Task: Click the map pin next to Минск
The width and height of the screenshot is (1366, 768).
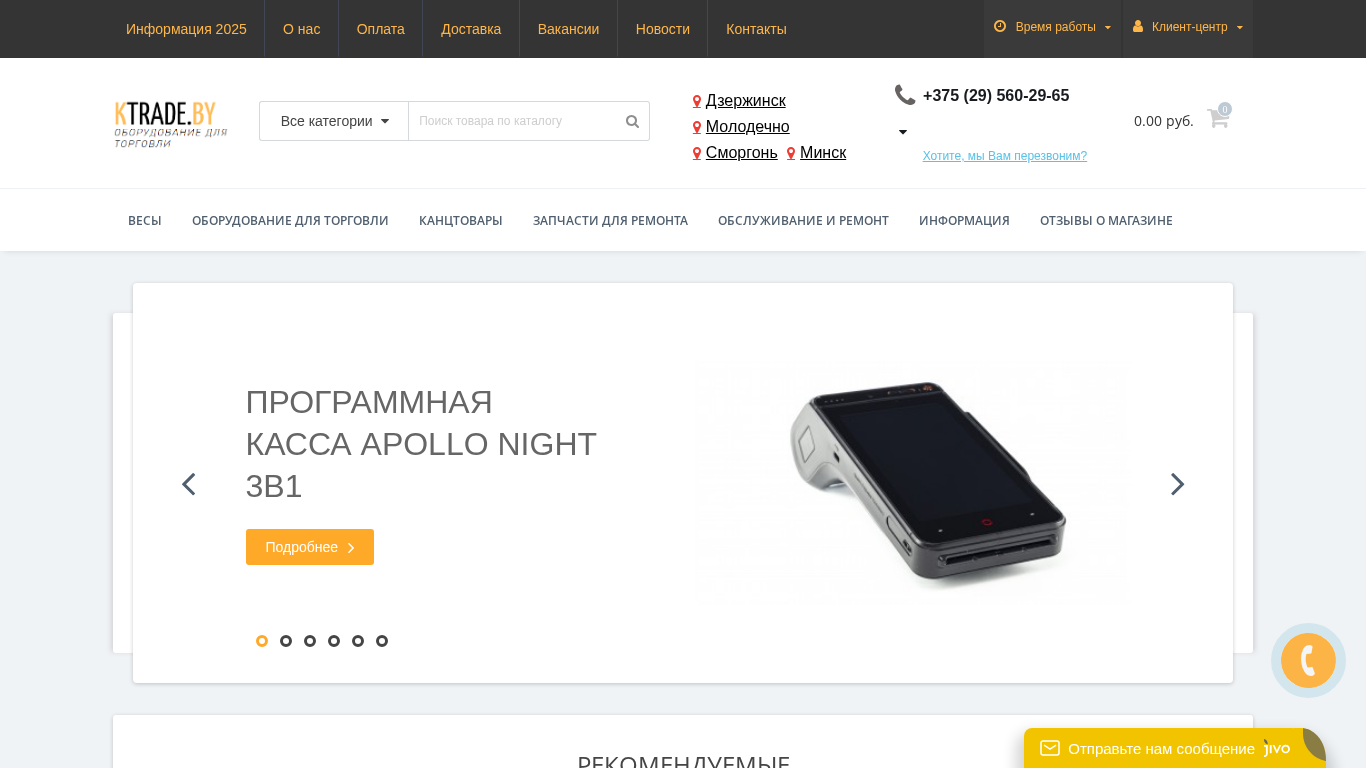Action: click(791, 154)
